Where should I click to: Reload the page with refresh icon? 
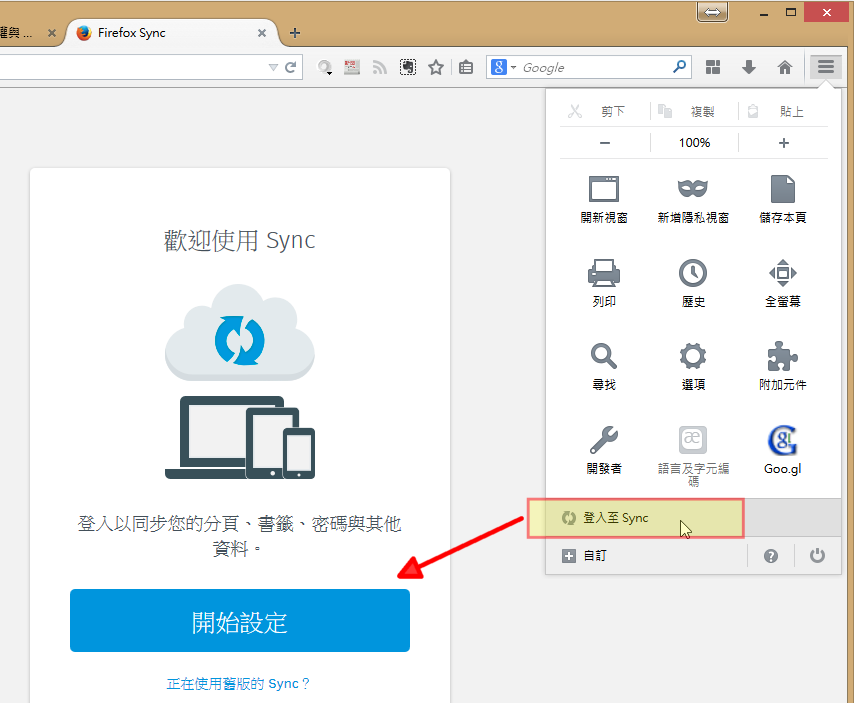click(x=291, y=67)
